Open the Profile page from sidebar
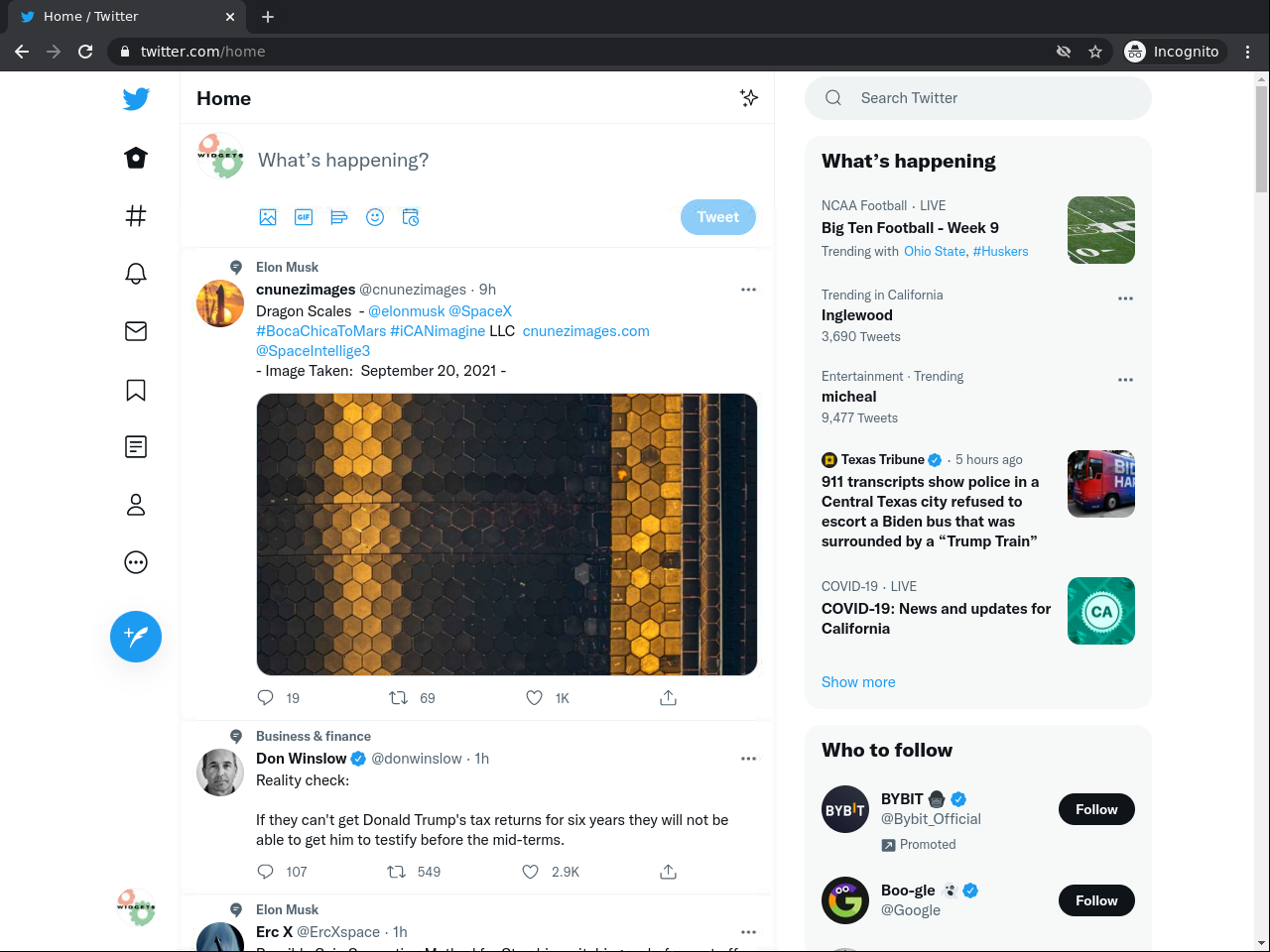 (x=136, y=505)
